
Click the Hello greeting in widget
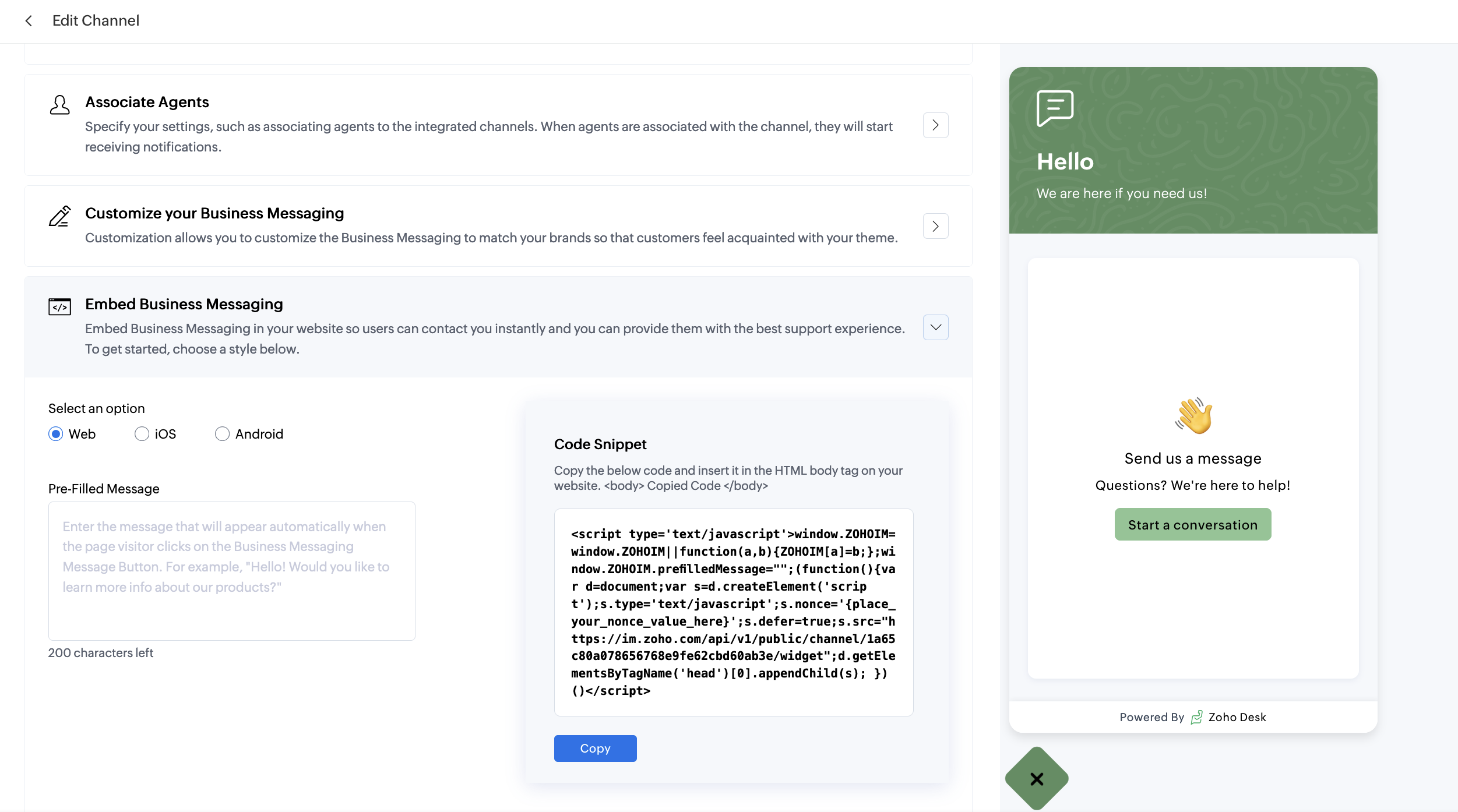1065,161
